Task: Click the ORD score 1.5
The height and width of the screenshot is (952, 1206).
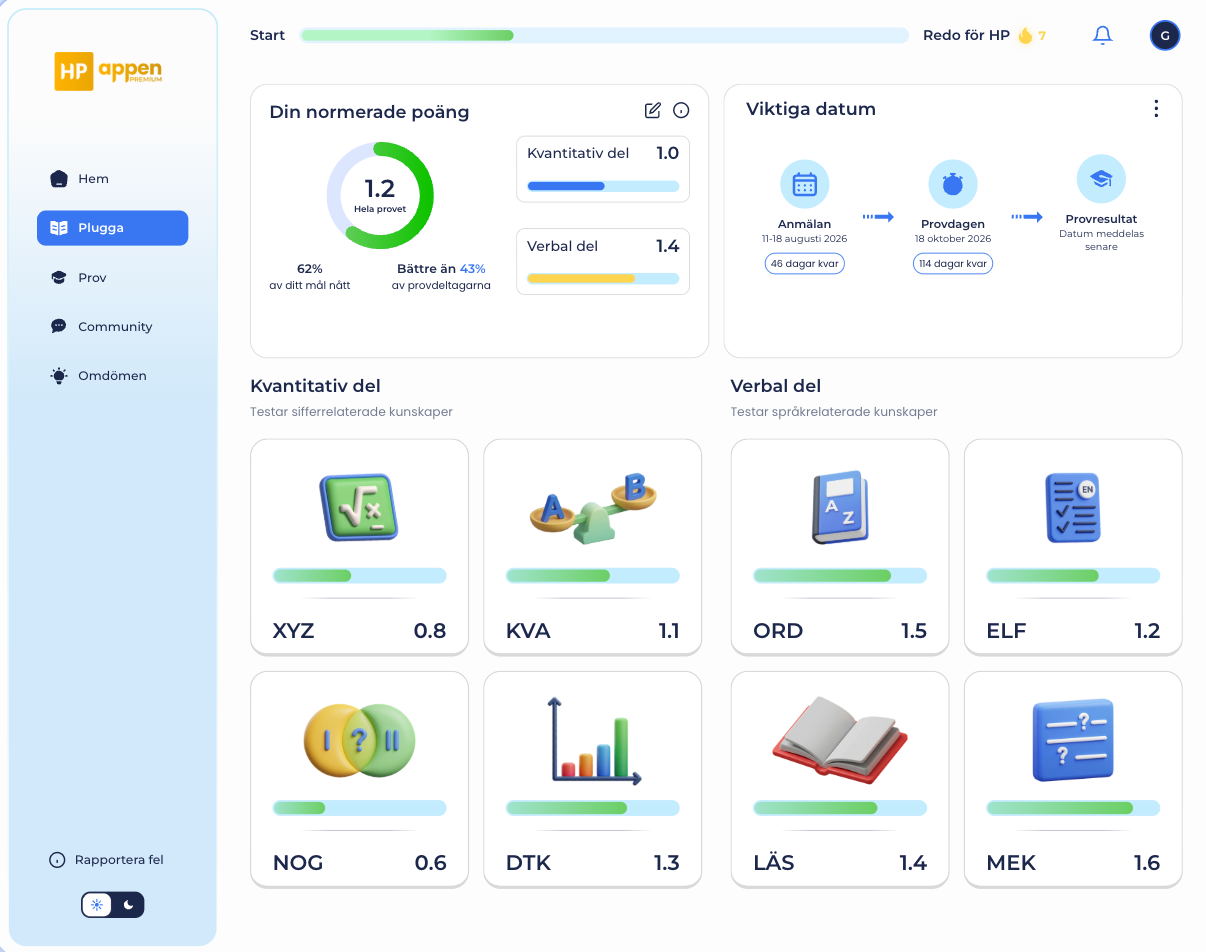Action: click(914, 631)
